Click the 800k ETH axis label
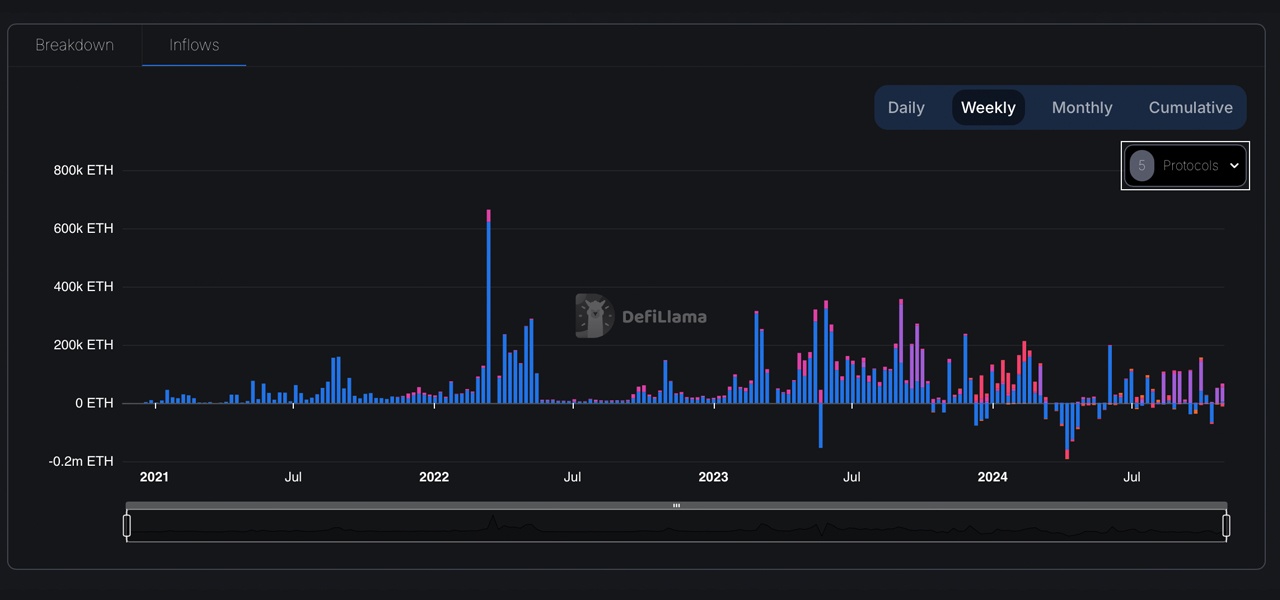1280x600 pixels. pos(83,169)
